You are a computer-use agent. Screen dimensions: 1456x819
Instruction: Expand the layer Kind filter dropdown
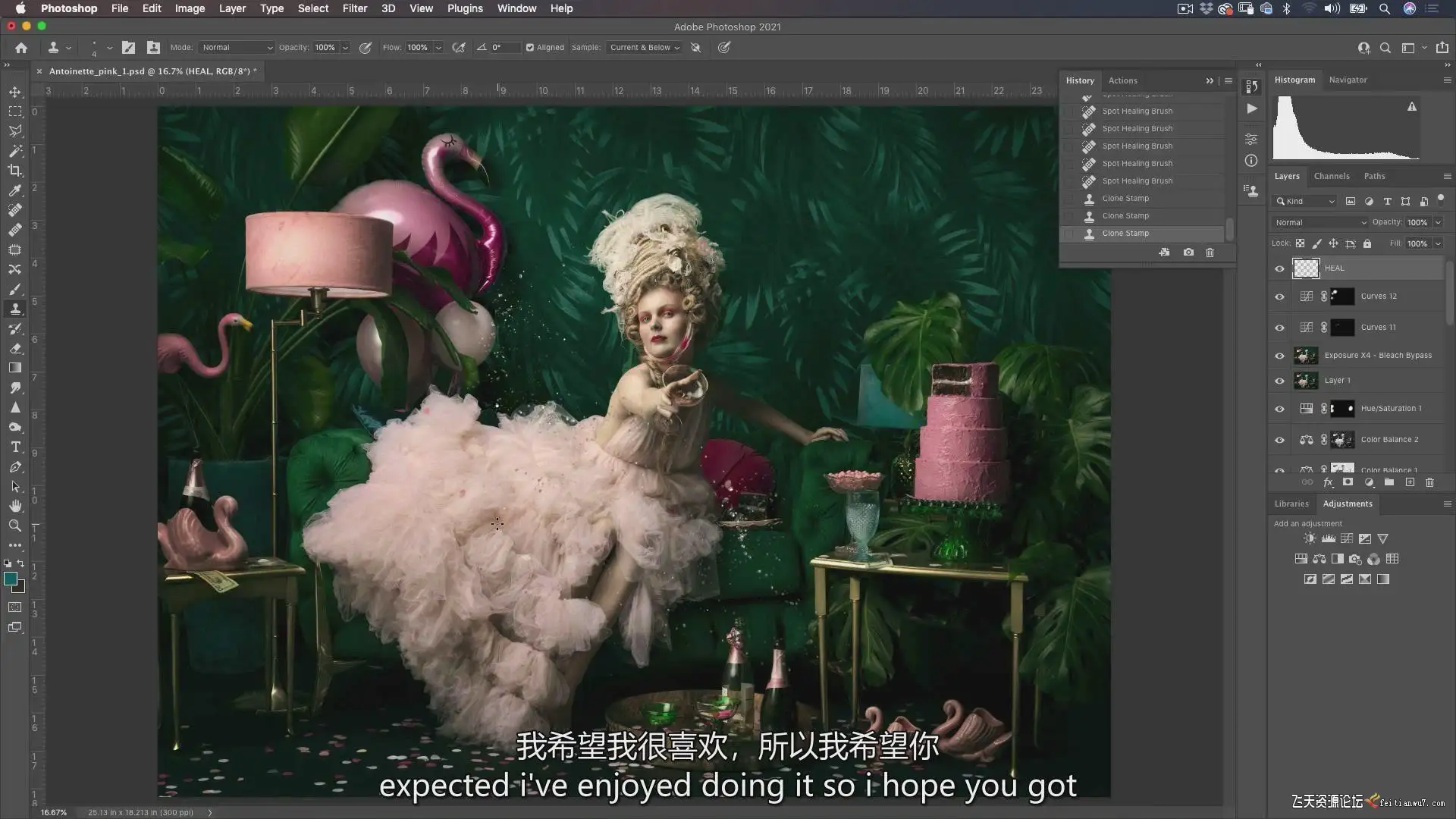point(1304,201)
